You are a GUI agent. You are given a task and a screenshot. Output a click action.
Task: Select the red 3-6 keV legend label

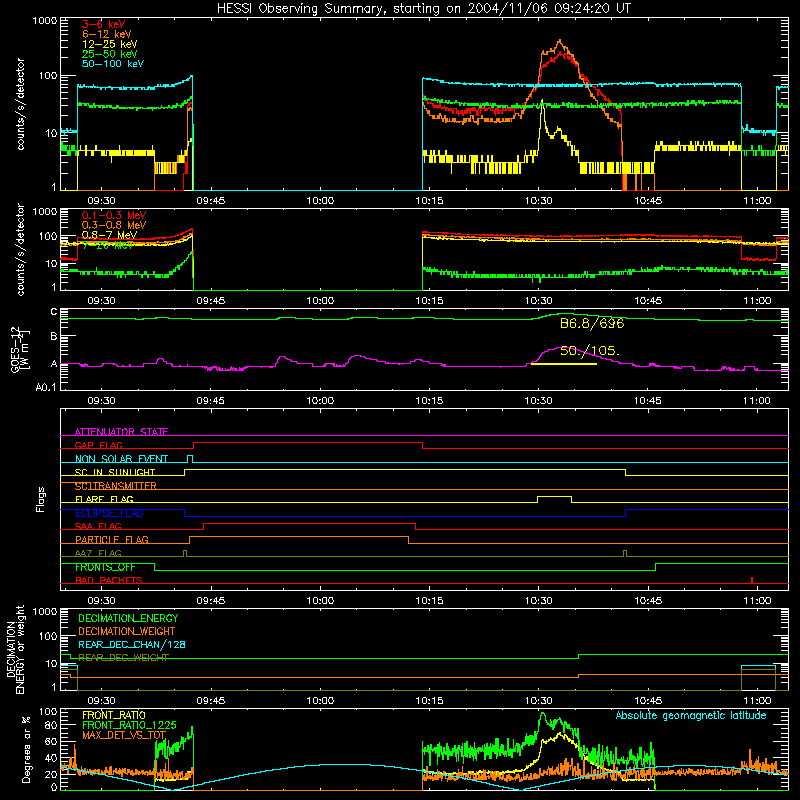(104, 24)
